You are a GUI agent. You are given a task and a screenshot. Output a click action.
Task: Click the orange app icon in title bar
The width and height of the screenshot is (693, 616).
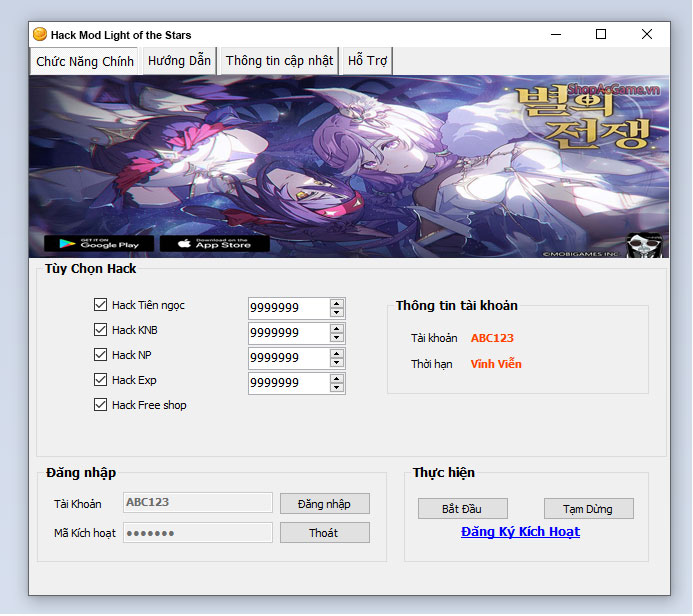[x=40, y=34]
